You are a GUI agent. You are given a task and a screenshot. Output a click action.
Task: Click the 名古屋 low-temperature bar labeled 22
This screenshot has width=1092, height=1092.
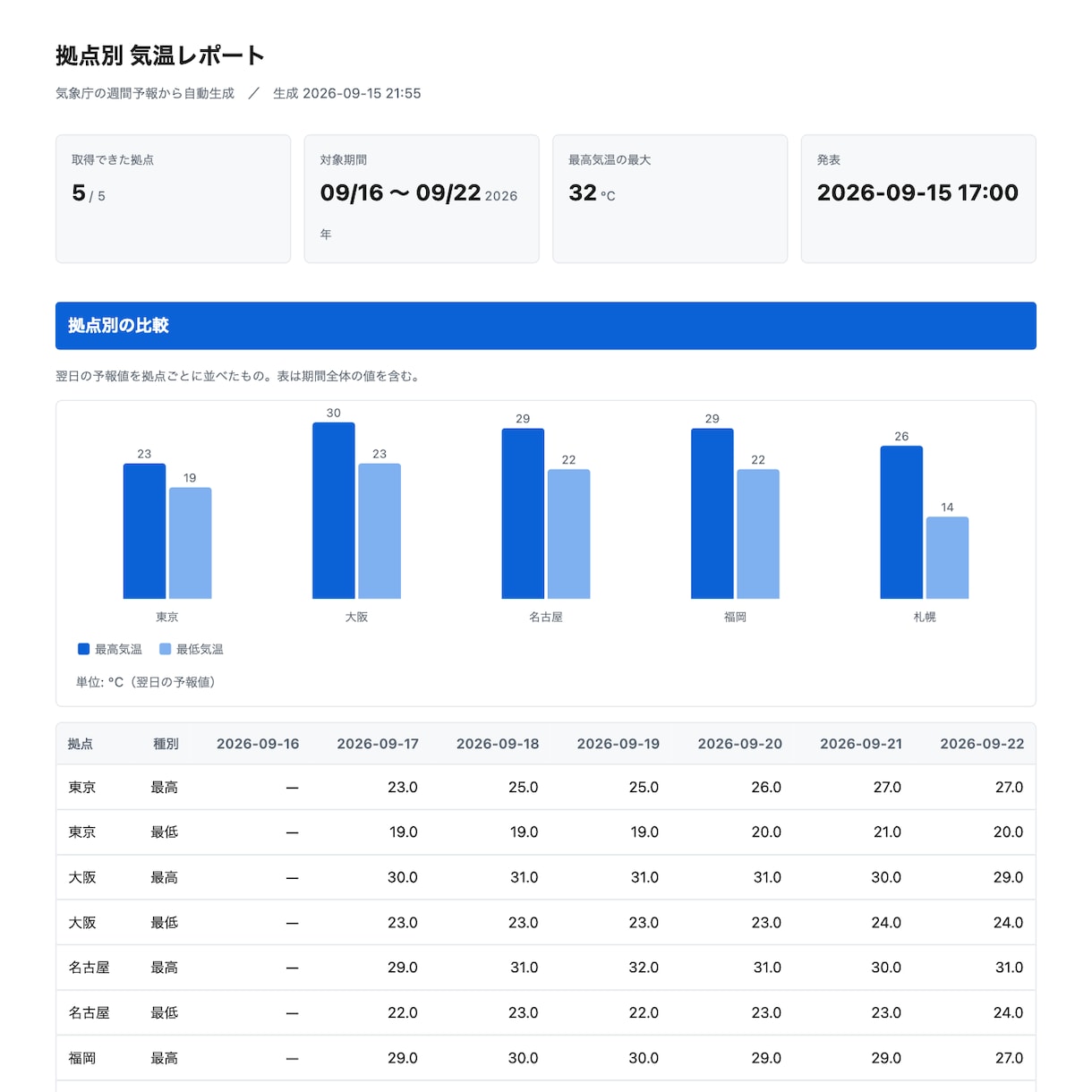click(x=569, y=534)
